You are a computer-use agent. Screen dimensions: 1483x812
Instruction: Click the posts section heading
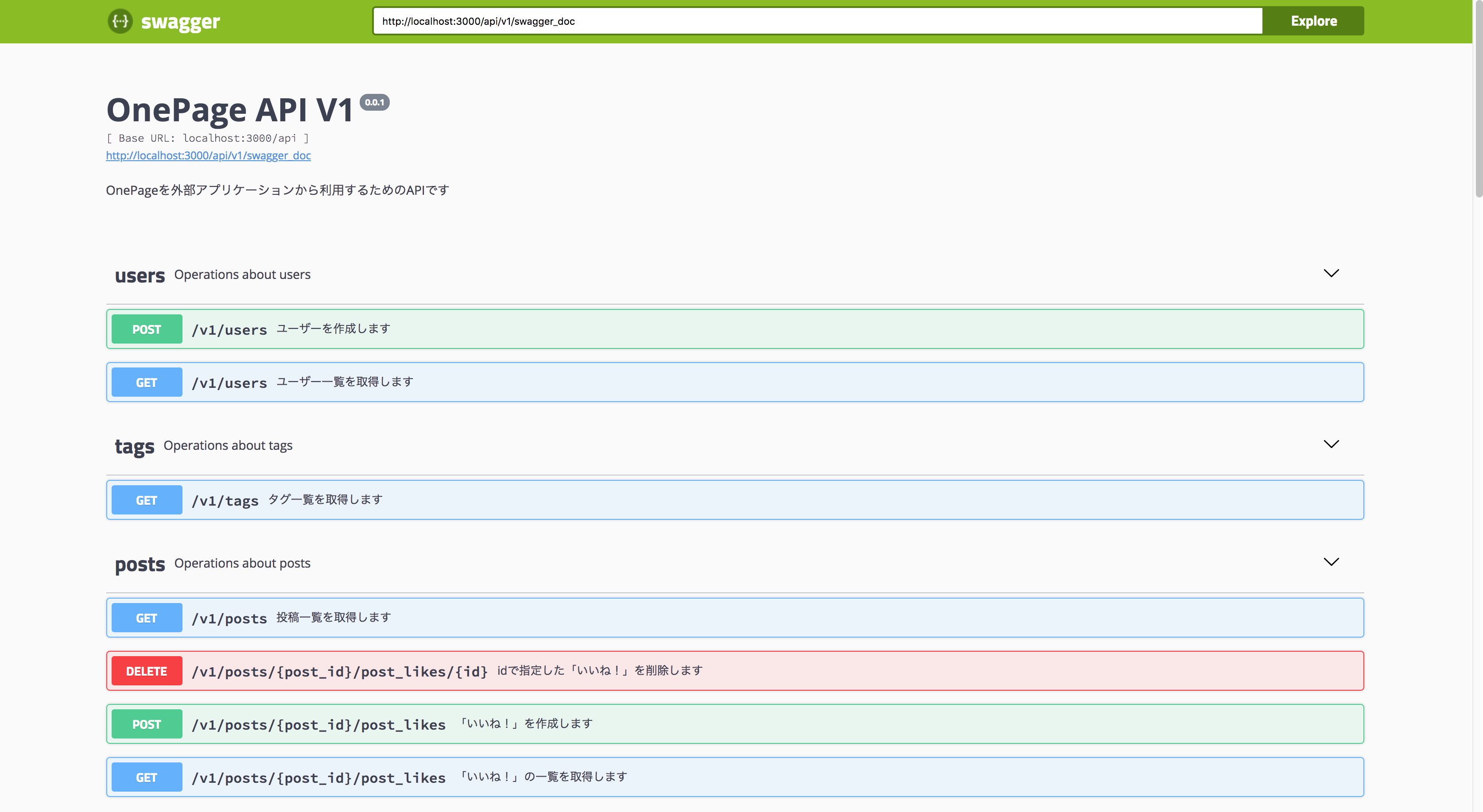pyautogui.click(x=140, y=565)
